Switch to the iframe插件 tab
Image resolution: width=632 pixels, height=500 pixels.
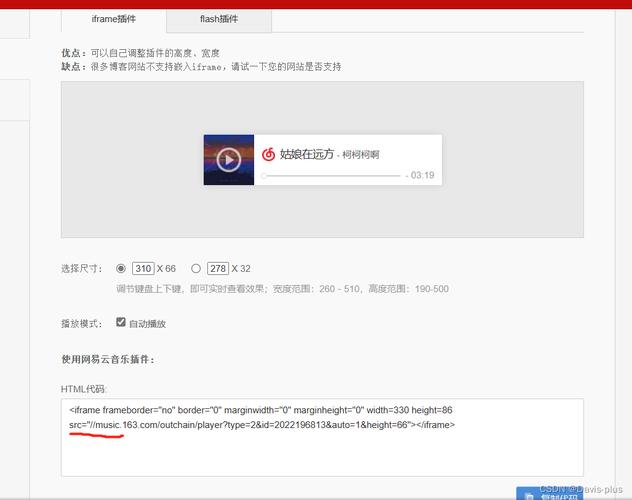(x=114, y=19)
